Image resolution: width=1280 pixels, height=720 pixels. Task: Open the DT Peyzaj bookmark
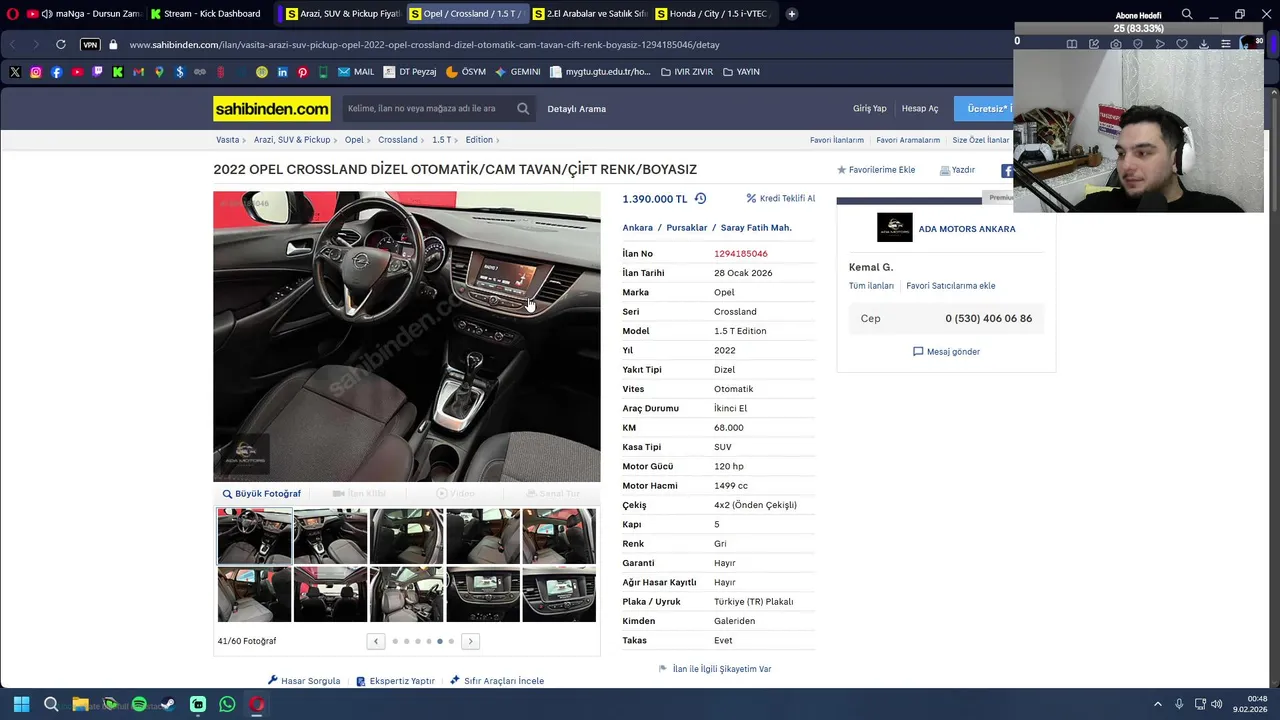(410, 72)
